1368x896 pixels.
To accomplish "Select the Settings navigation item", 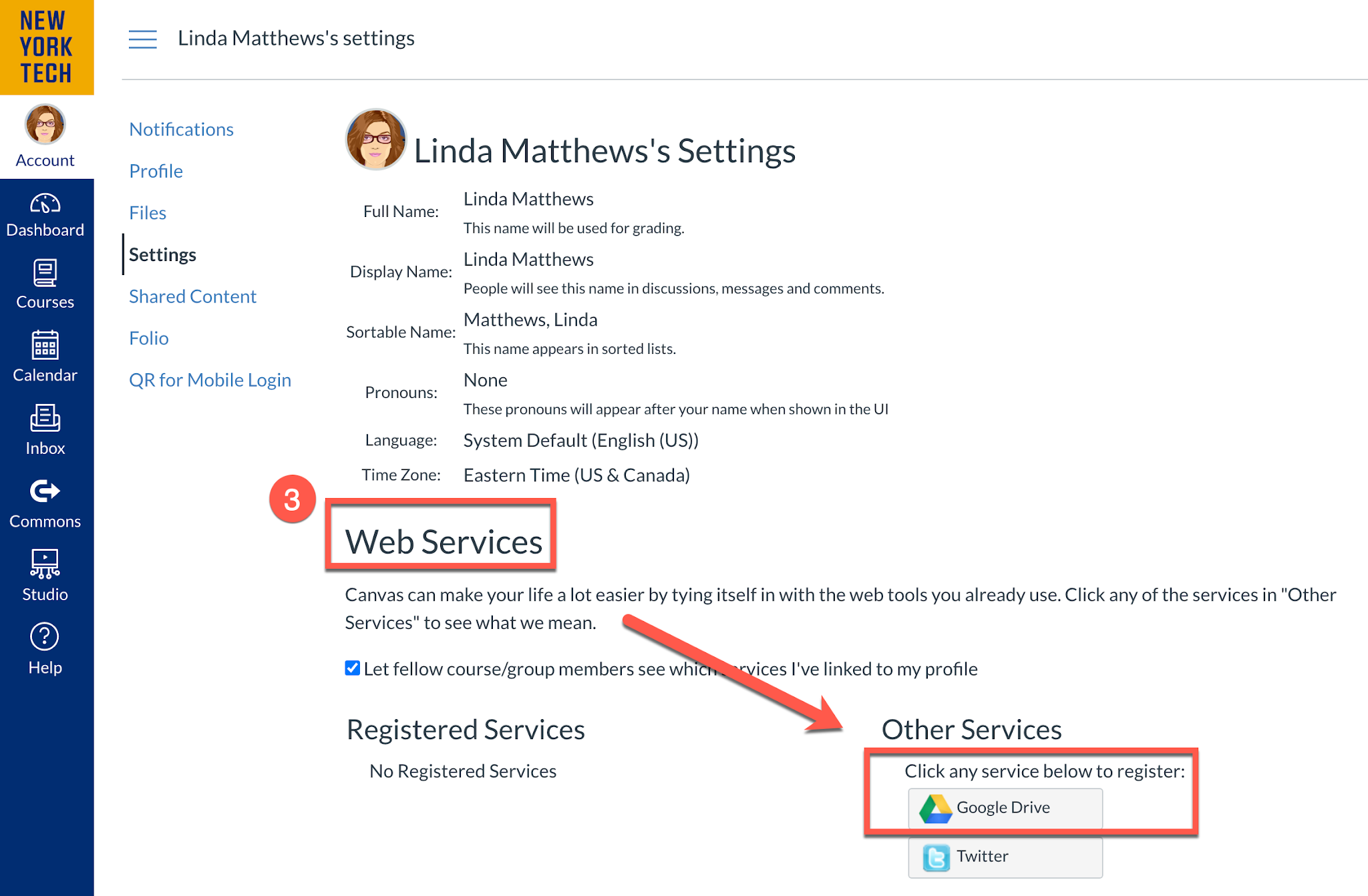I will [162, 254].
